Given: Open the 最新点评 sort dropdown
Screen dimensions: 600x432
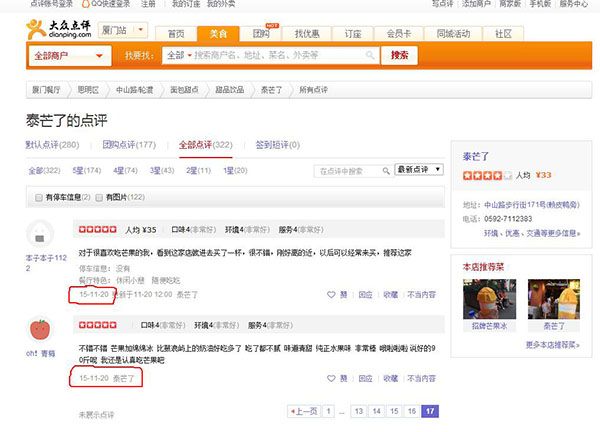Looking at the screenshot, I should pyautogui.click(x=419, y=170).
